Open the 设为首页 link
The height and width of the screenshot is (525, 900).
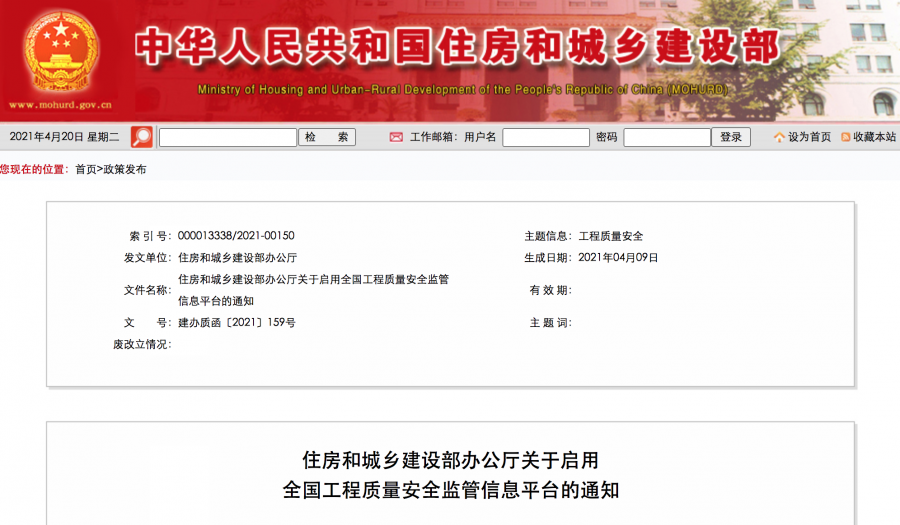coord(809,137)
